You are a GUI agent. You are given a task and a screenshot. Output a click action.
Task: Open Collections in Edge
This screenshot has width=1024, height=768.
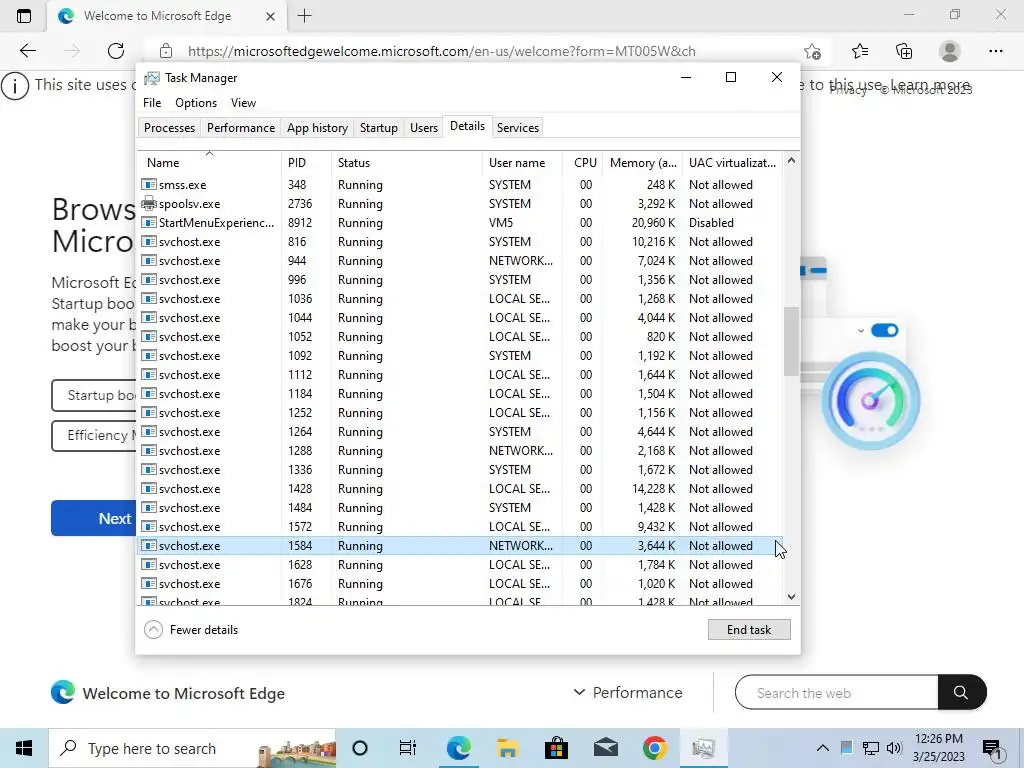[x=904, y=51]
